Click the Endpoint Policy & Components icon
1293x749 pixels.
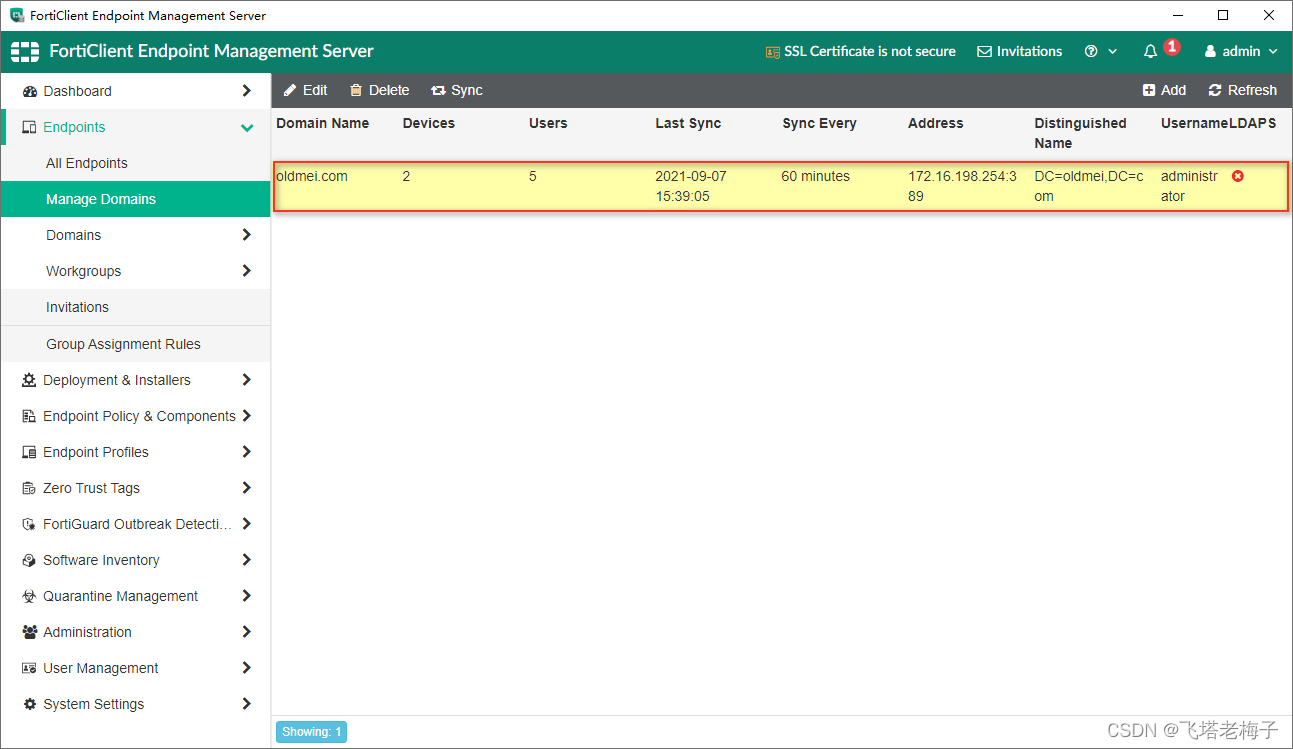[29, 416]
